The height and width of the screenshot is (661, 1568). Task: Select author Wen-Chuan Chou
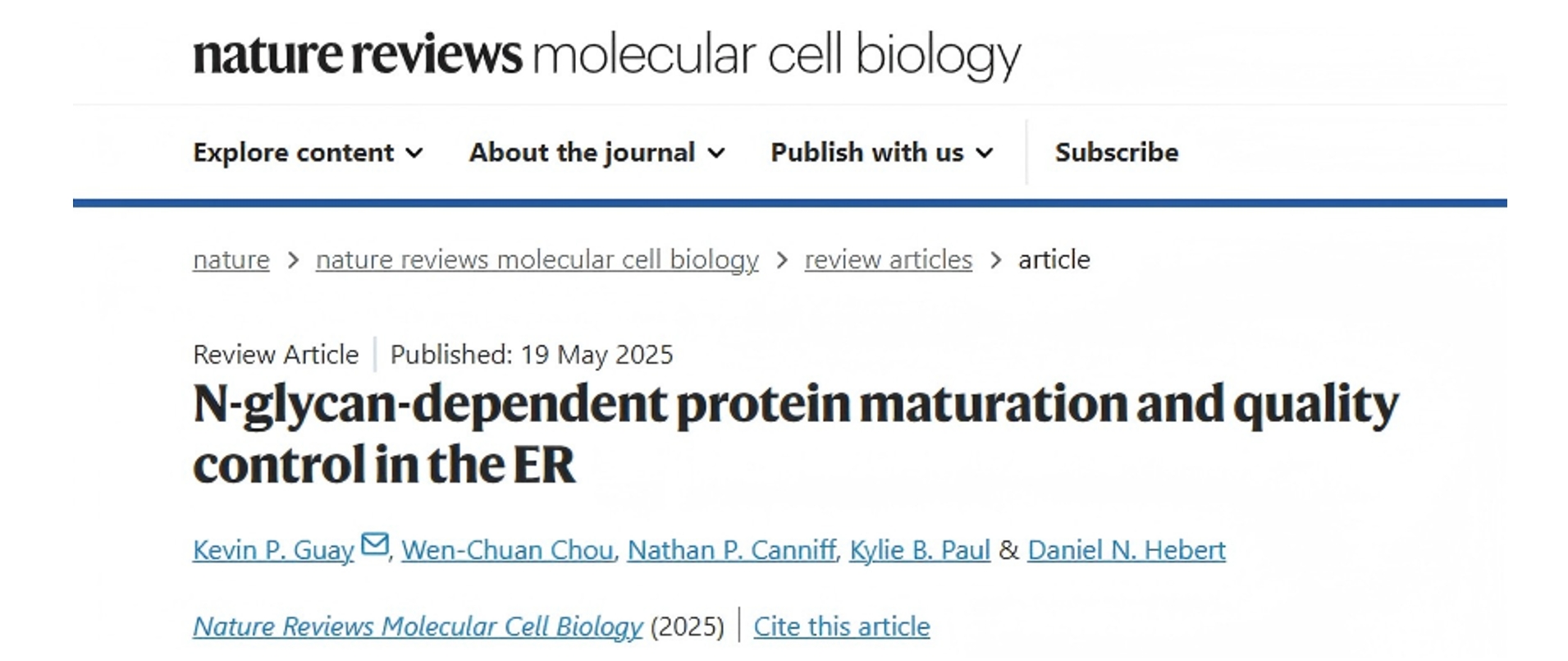tap(507, 549)
